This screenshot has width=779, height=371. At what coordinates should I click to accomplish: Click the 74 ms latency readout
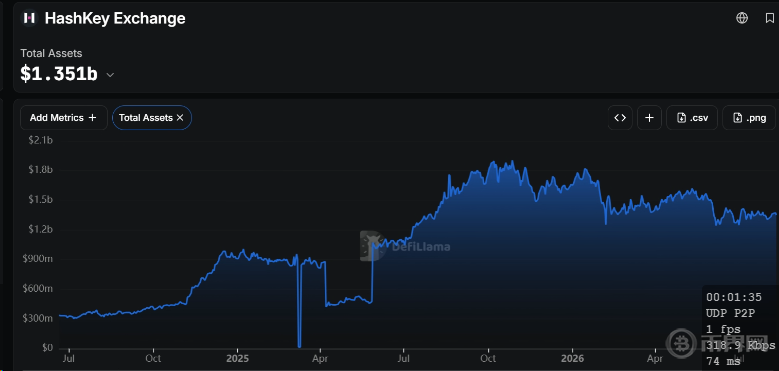723,361
